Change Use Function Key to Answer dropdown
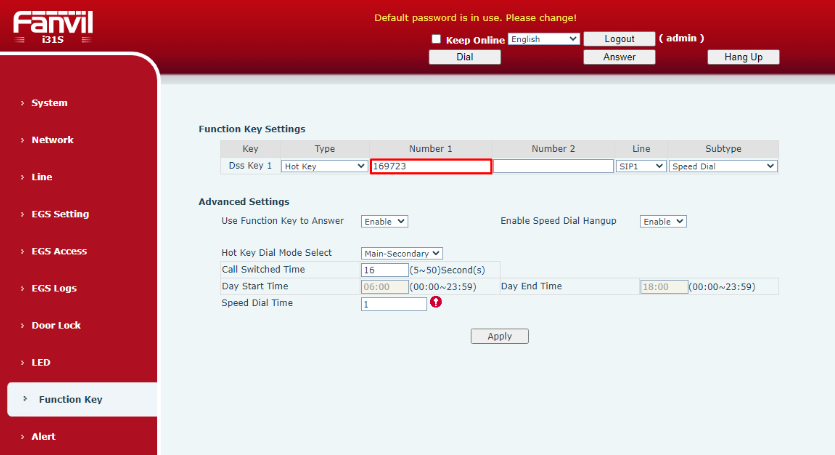The height and width of the screenshot is (455, 835). [384, 221]
